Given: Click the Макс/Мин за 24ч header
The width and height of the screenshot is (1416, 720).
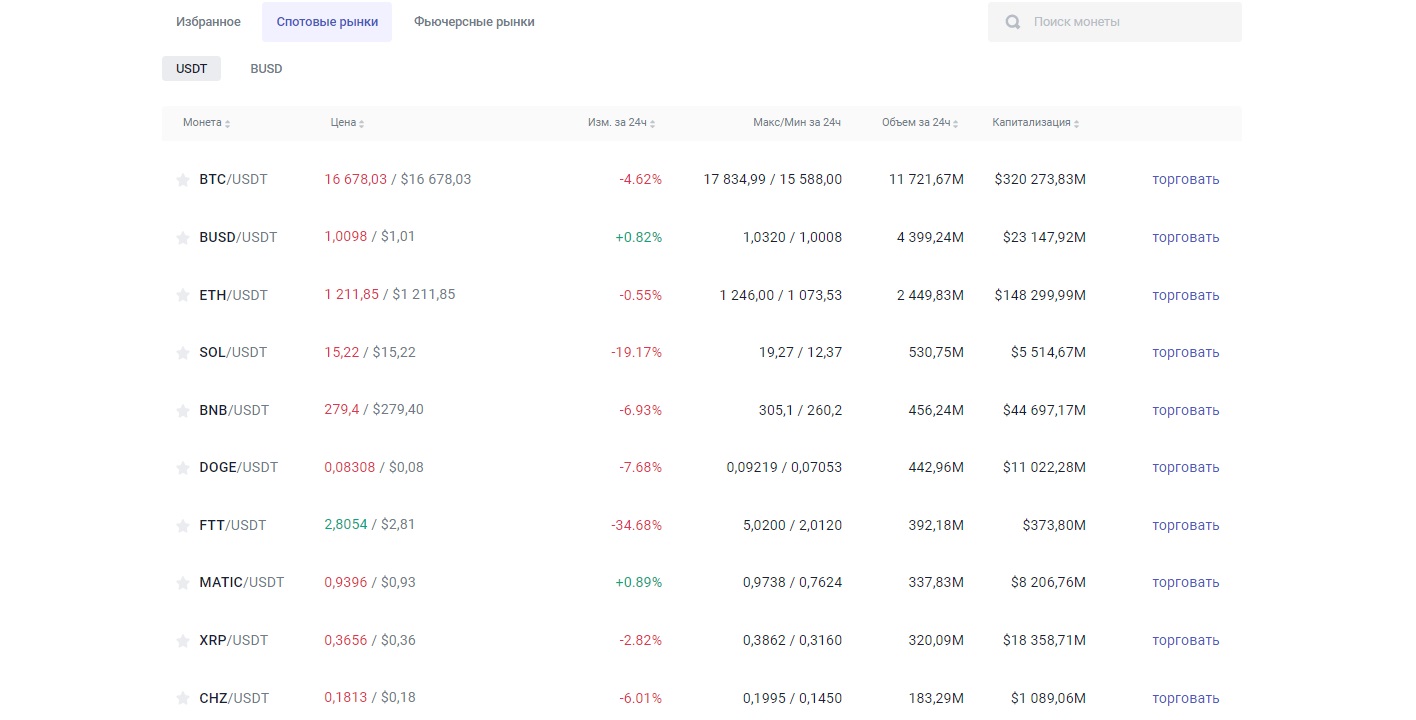Looking at the screenshot, I should (x=796, y=123).
